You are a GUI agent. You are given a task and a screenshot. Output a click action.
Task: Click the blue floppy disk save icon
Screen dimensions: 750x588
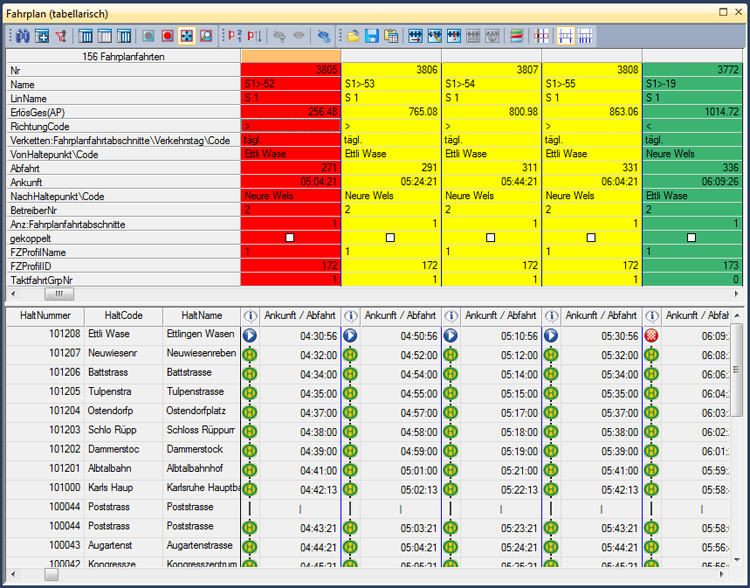(x=371, y=36)
